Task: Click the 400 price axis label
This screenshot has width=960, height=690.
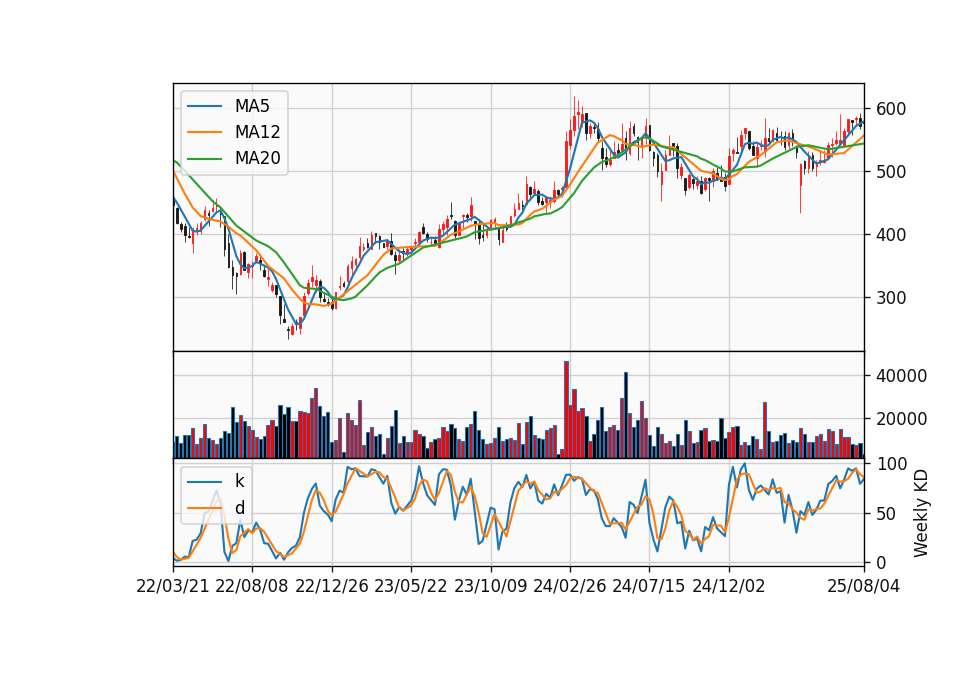Action: [890, 235]
